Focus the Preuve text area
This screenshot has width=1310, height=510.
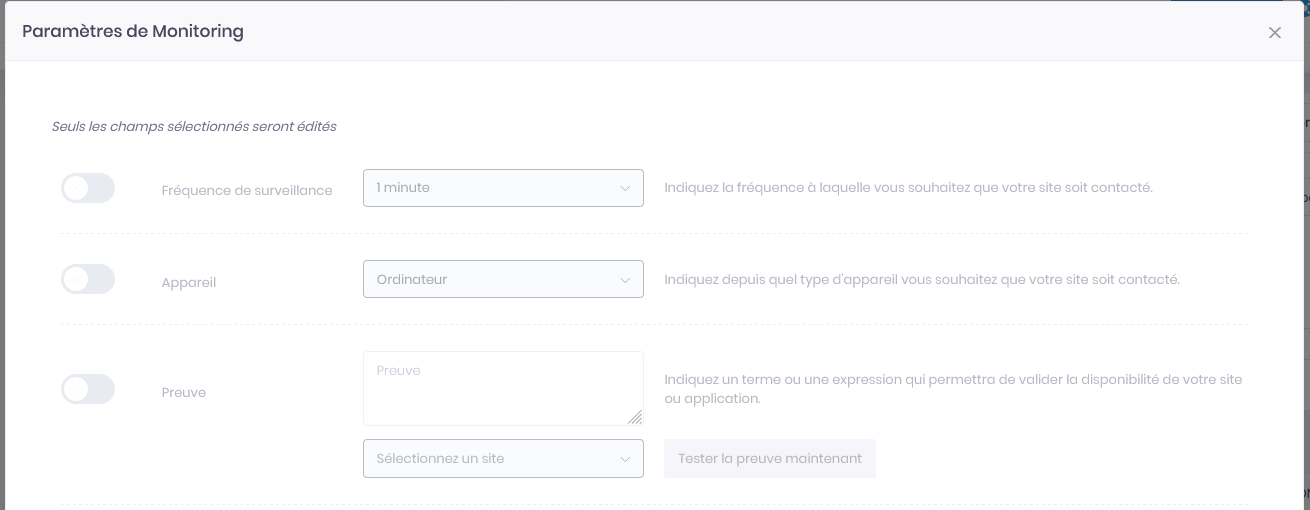click(503, 388)
